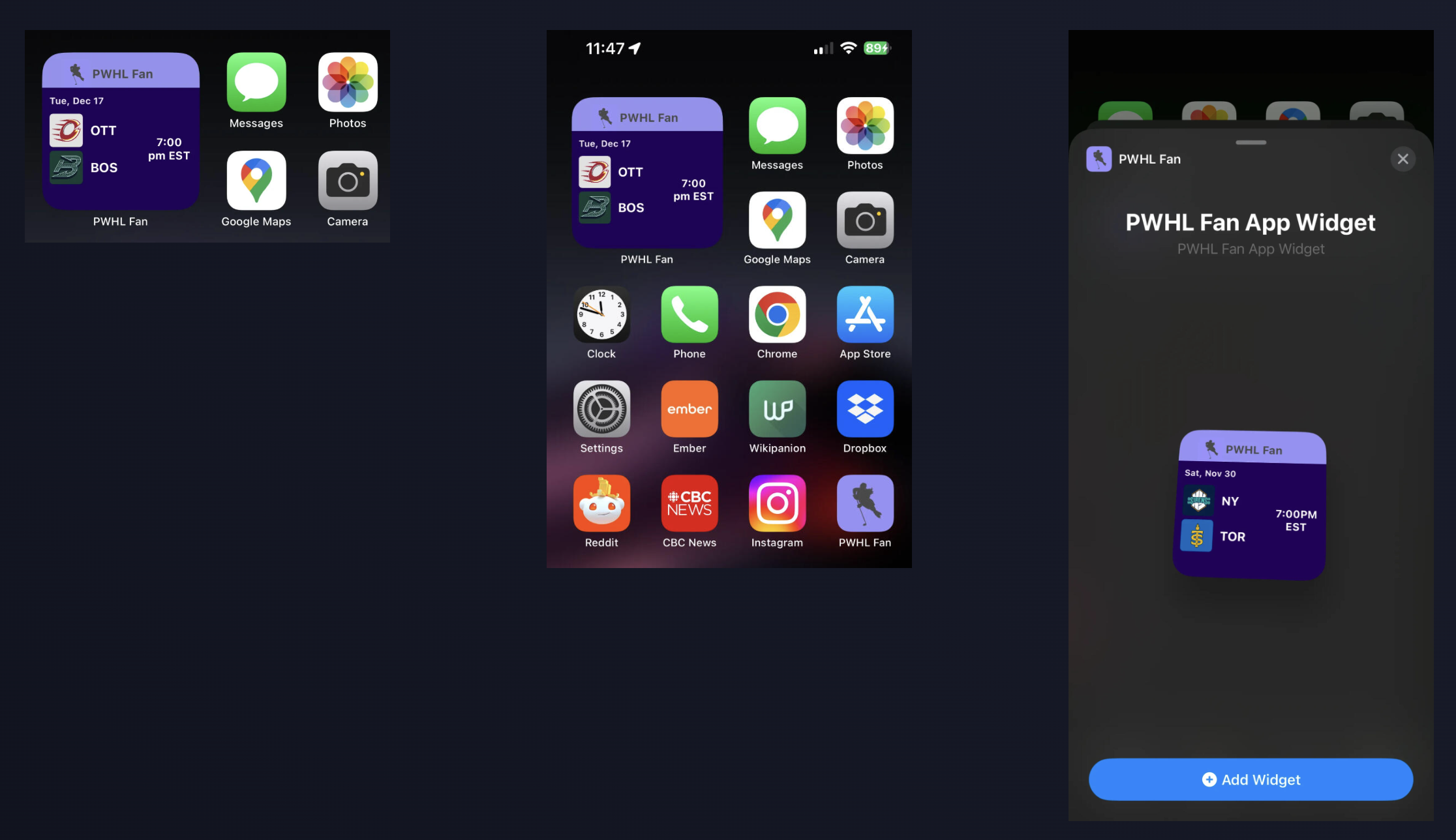Open PWHL Fan widget in left cropped screenshot
Viewport: 1456px width, 840px height.
pyautogui.click(x=121, y=131)
